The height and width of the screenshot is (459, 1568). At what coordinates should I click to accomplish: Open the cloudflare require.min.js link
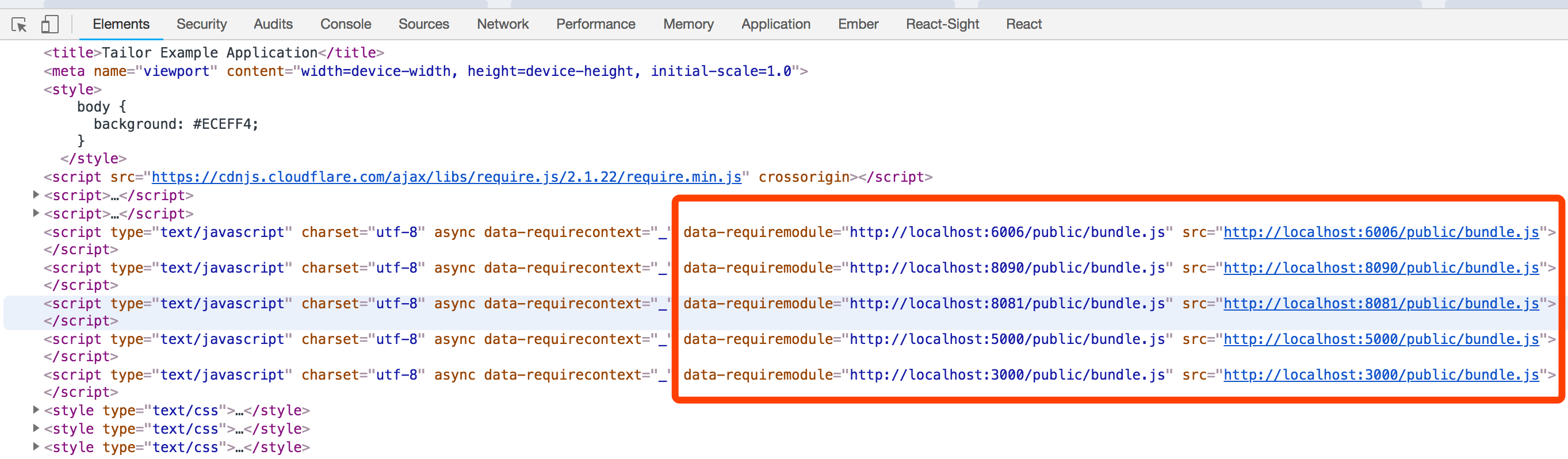tap(446, 177)
